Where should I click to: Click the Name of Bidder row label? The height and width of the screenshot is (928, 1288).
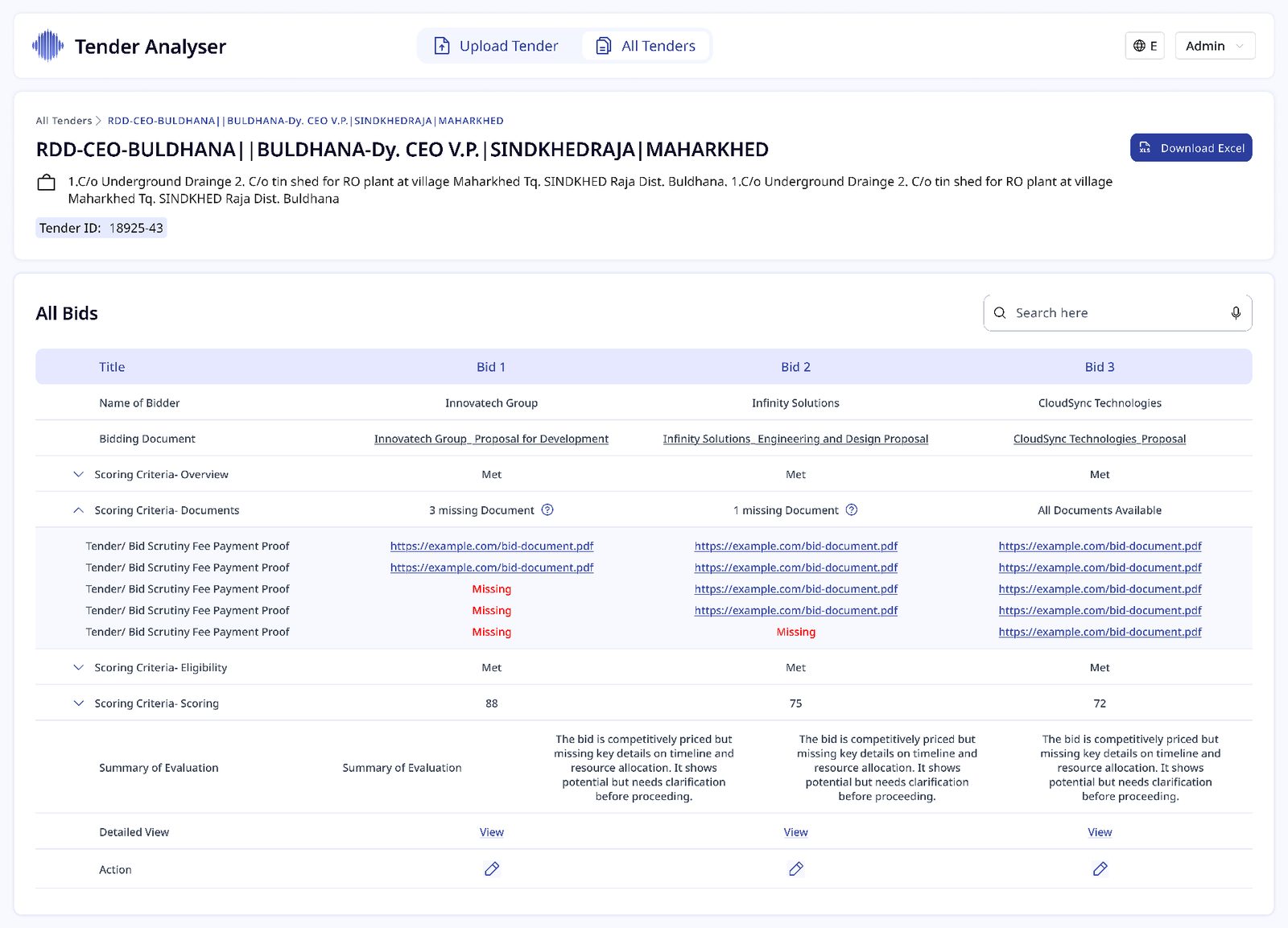pyautogui.click(x=139, y=402)
